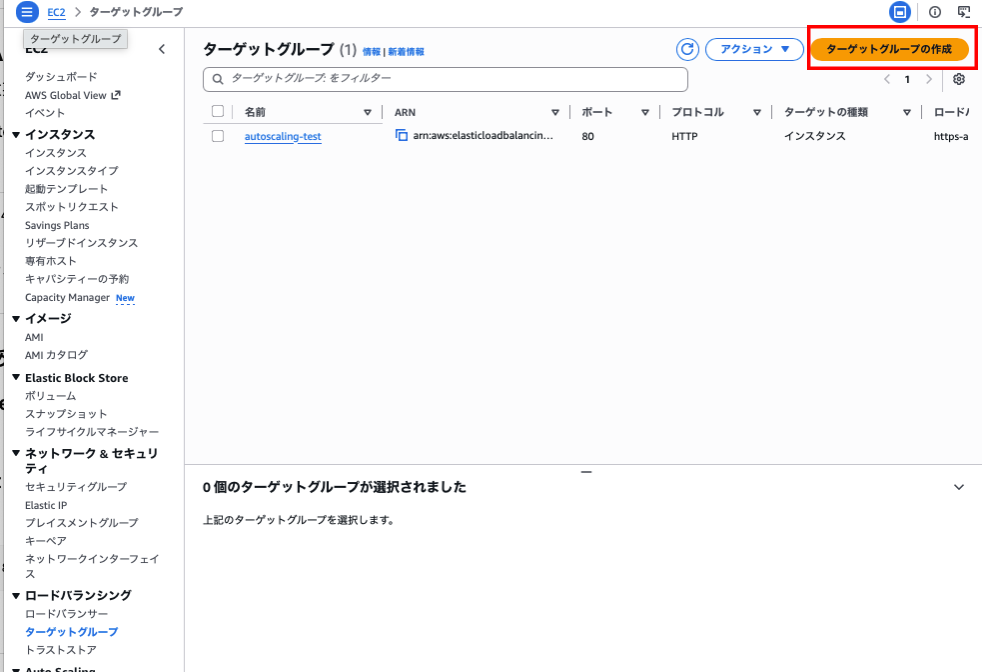Go to the next page arrow
This screenshot has width=982, height=672.
[929, 79]
